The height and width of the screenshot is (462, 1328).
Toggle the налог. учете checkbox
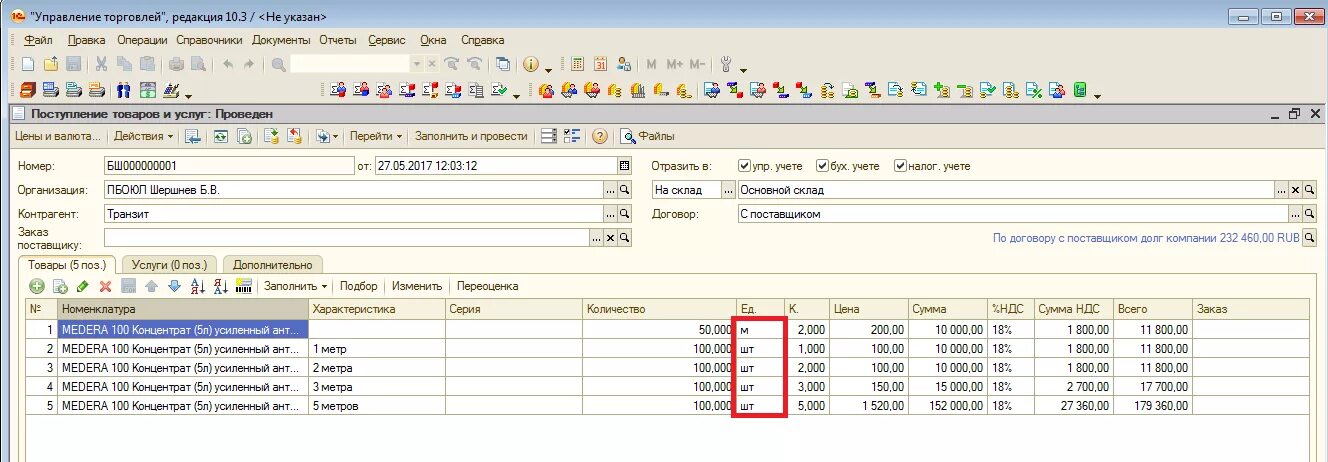tap(900, 166)
